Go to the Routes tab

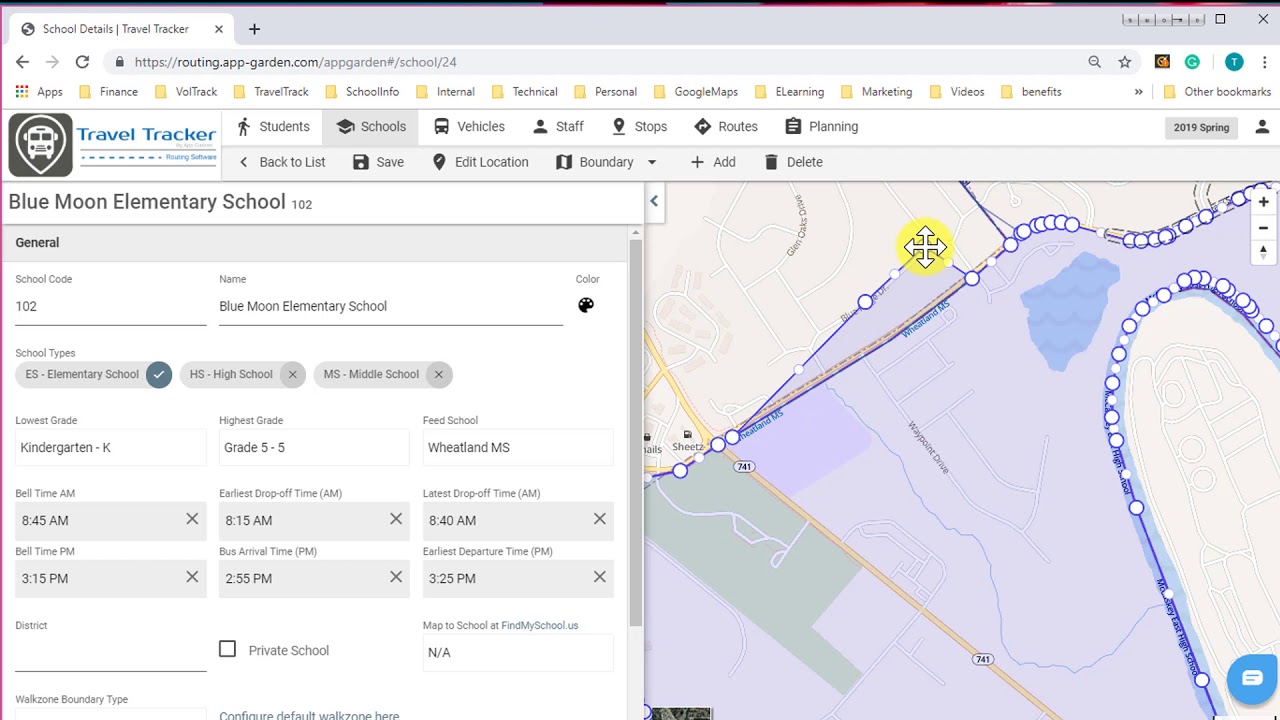(x=726, y=127)
